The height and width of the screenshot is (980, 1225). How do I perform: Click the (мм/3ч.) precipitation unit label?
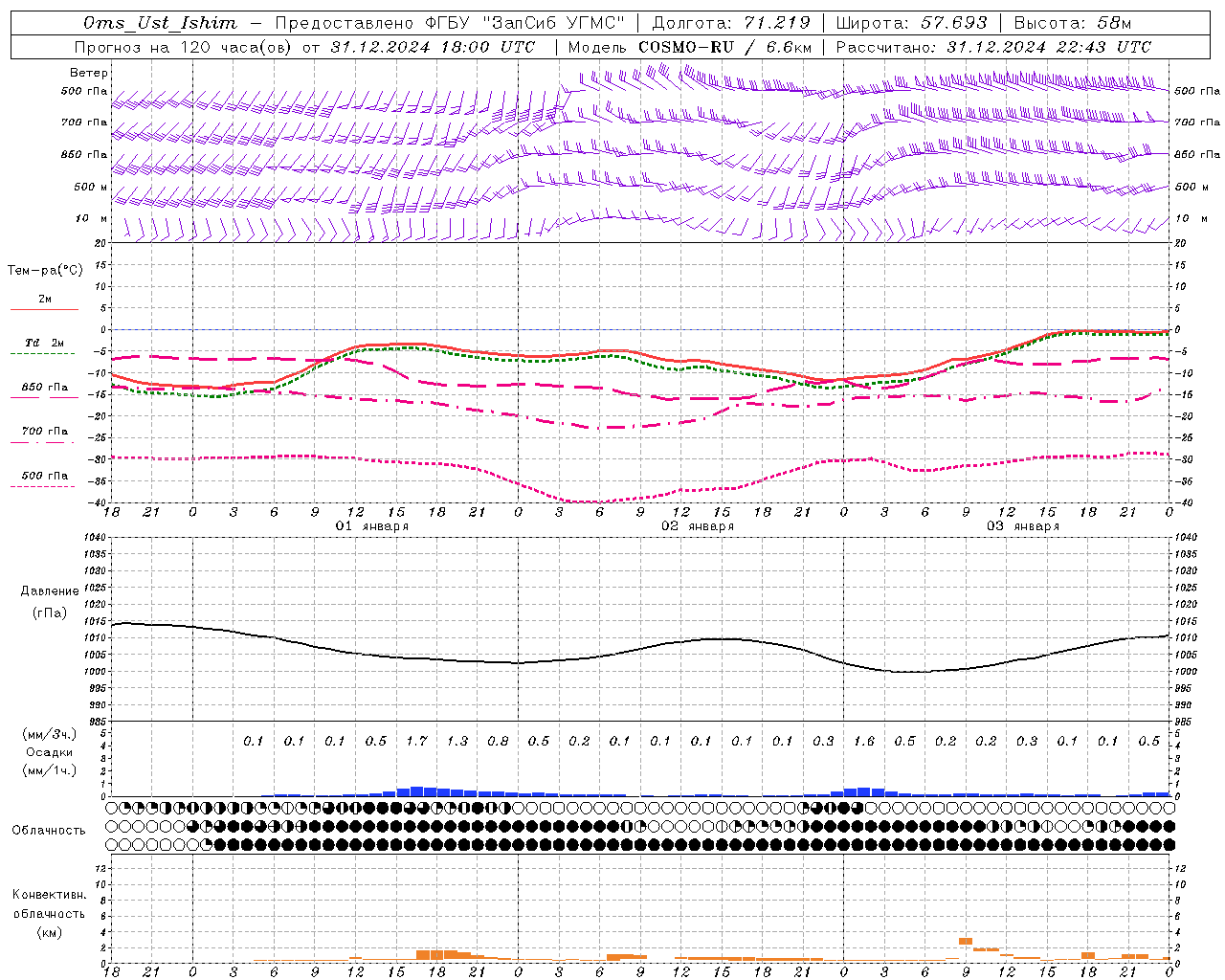50,734
